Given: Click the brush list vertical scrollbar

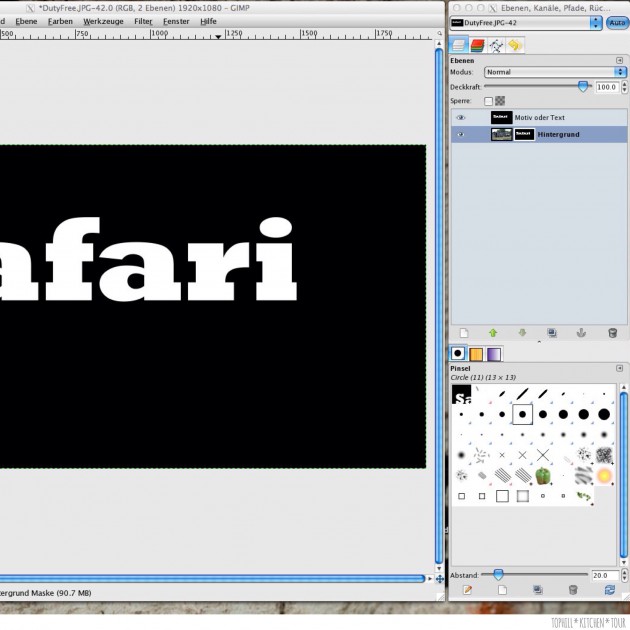Looking at the screenshot, I should (624, 475).
